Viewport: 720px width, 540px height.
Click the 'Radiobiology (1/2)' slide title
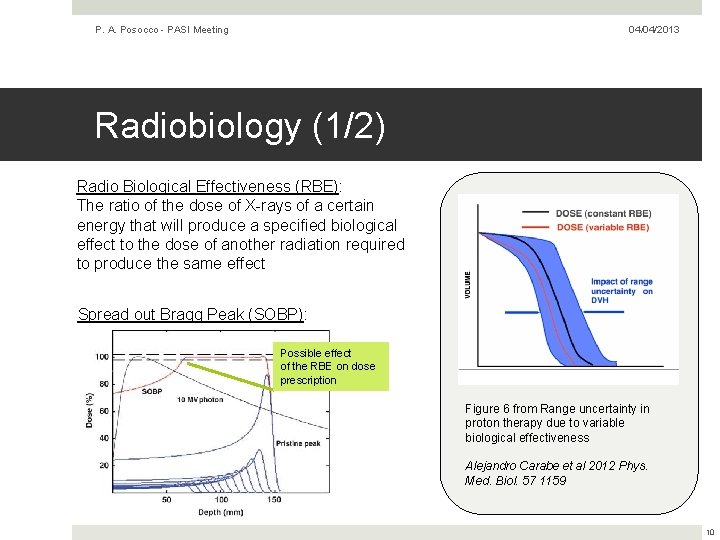(x=240, y=126)
